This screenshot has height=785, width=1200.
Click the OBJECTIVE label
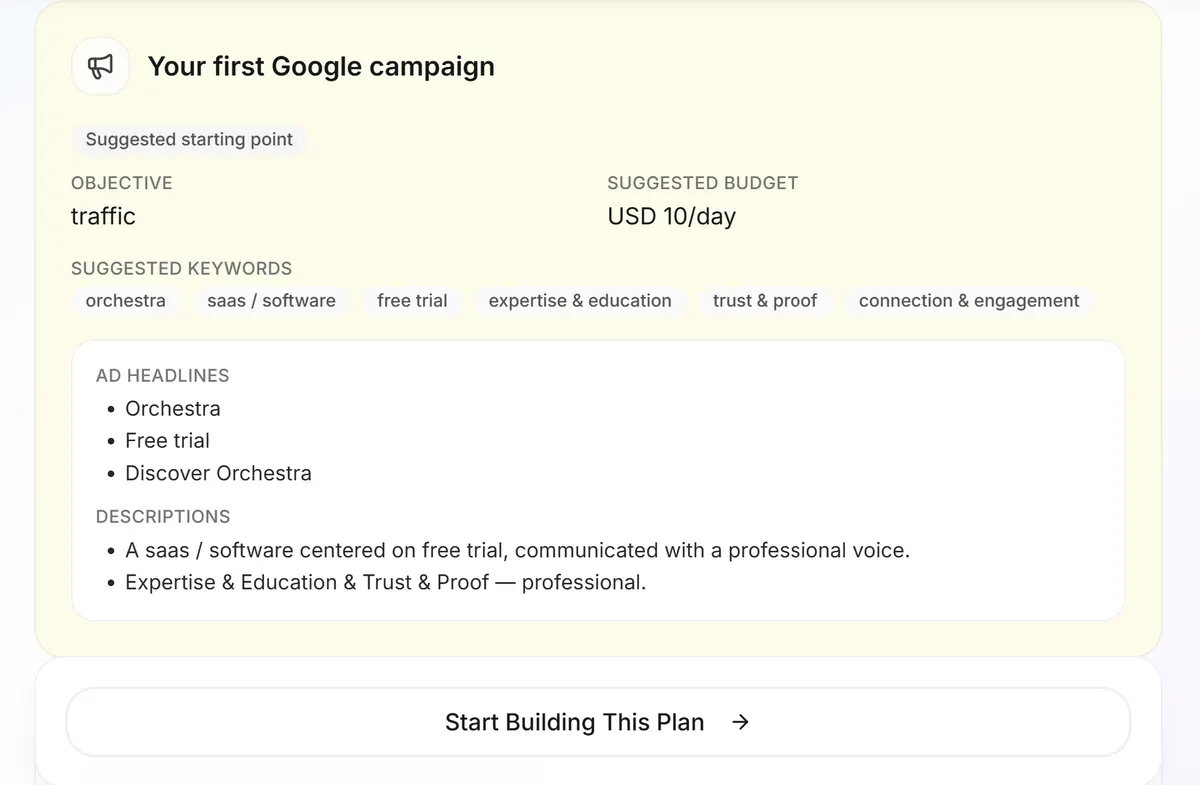tap(122, 183)
